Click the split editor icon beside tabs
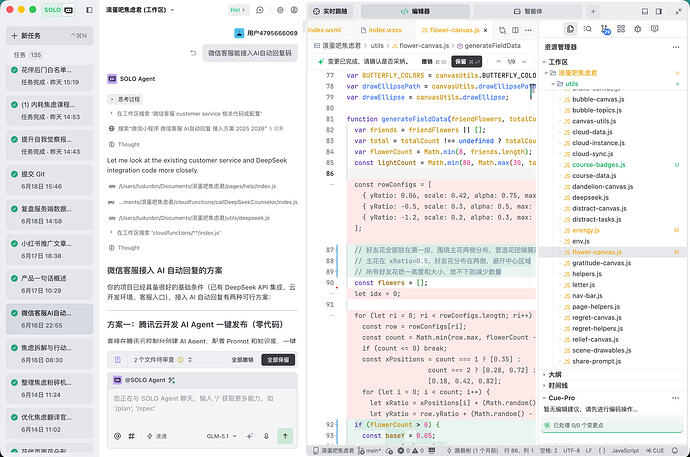Screen dimensions: 690x457 point(515,30)
